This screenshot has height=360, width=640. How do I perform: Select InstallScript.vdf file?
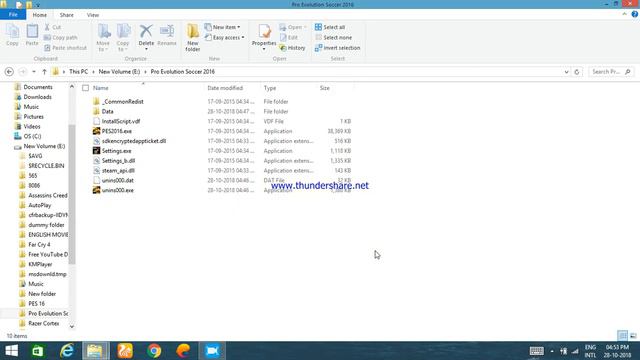click(121, 121)
